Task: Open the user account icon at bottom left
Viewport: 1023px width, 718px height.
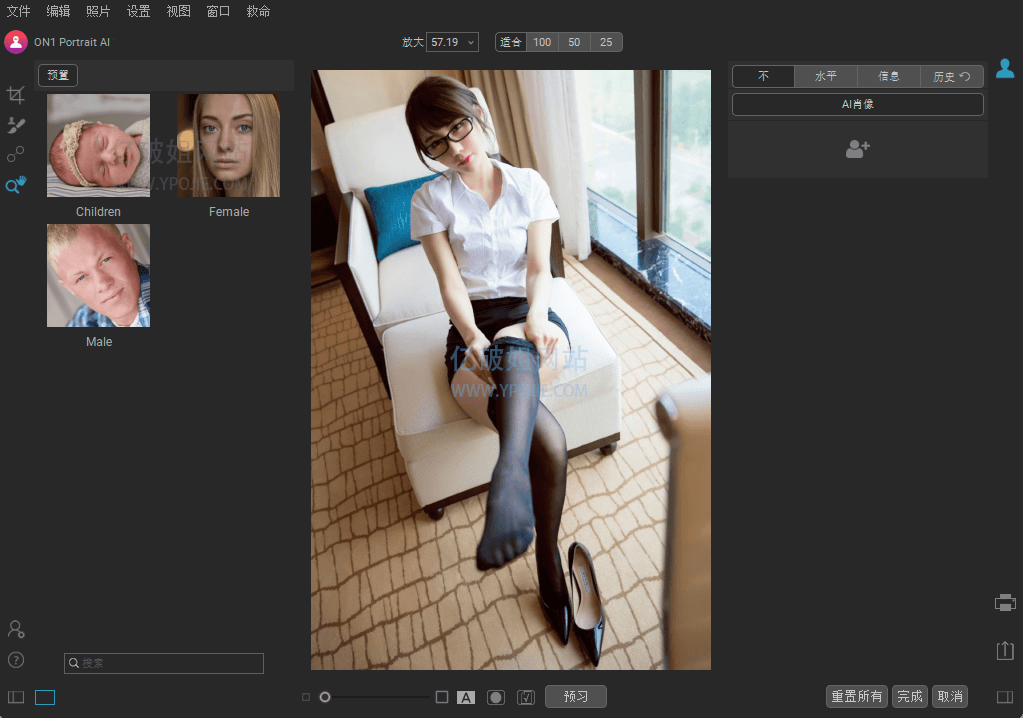Action: [16, 629]
